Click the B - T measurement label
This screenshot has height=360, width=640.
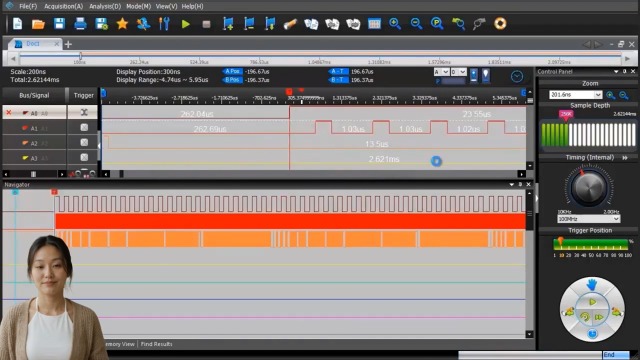pyautogui.click(x=338, y=80)
